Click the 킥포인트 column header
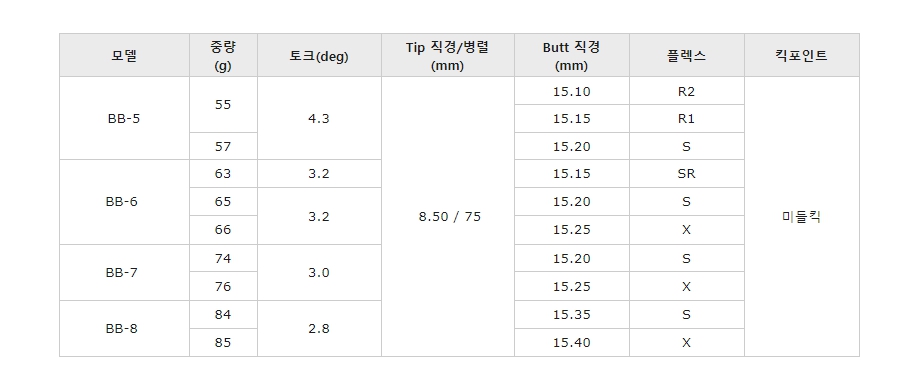The image size is (902, 389). tap(802, 55)
